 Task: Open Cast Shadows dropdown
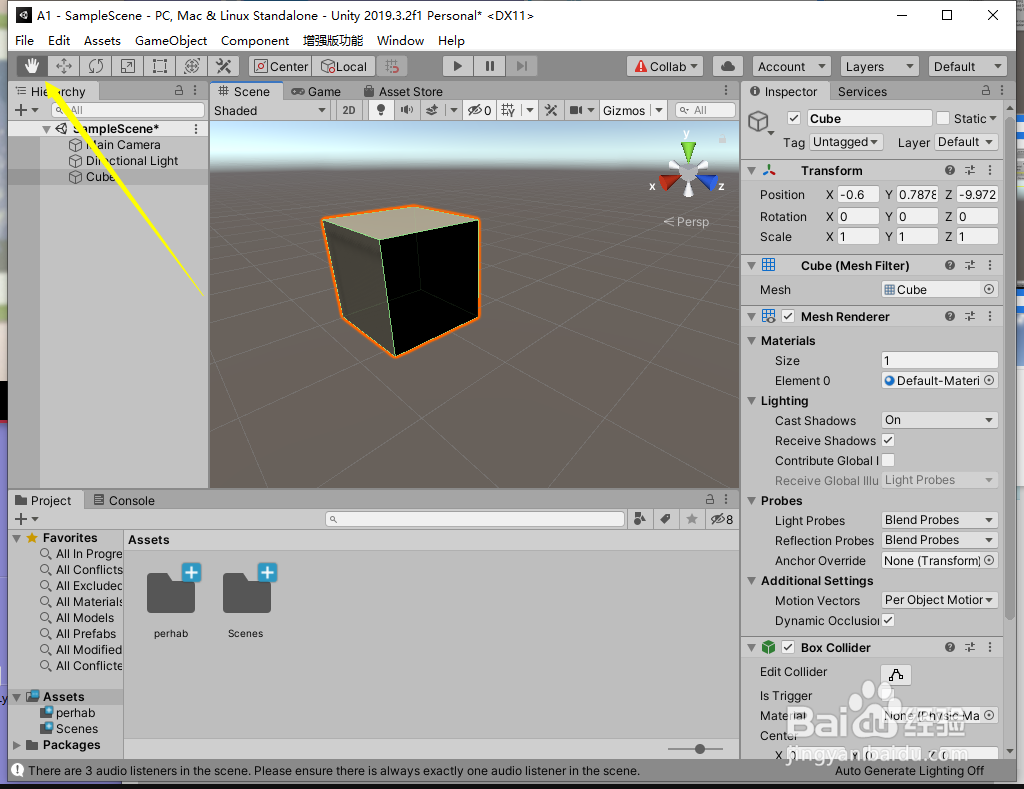(939, 420)
